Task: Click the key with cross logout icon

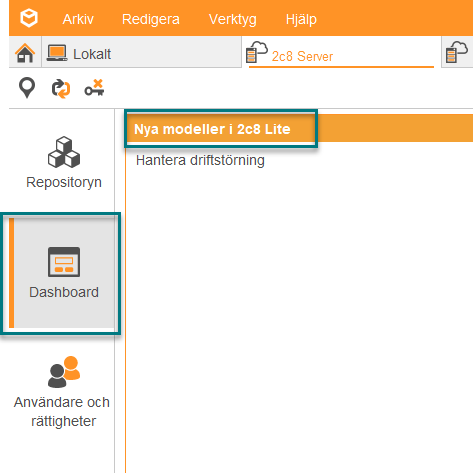Action: pos(94,88)
